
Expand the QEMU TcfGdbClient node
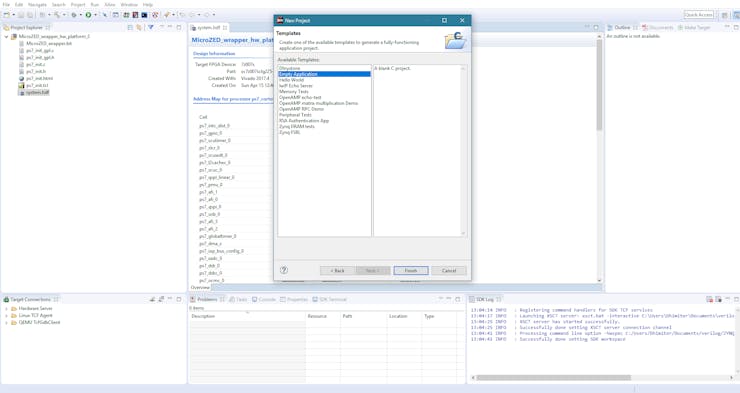pos(6,323)
